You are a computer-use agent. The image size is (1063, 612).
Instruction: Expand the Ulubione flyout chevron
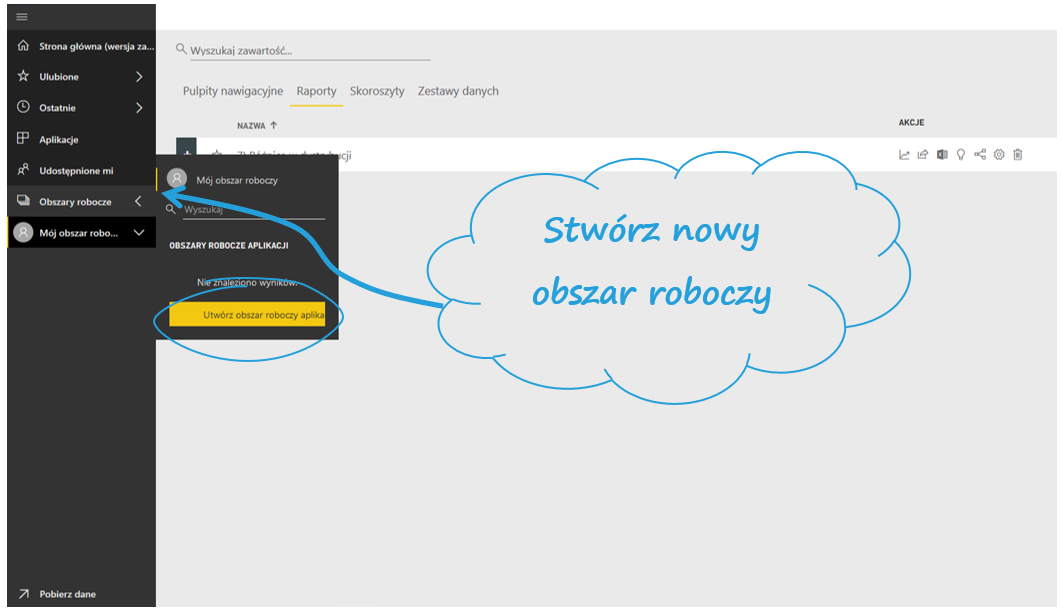pyautogui.click(x=139, y=77)
